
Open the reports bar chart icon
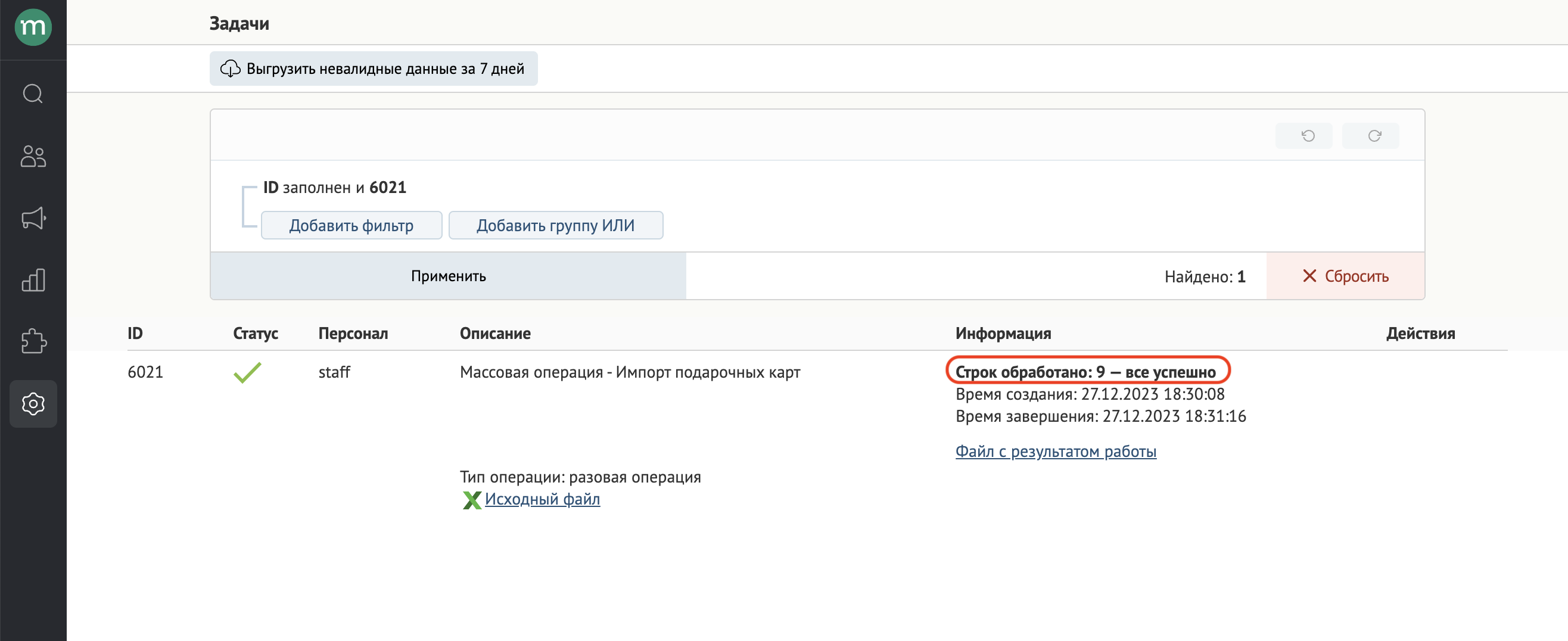tap(33, 280)
